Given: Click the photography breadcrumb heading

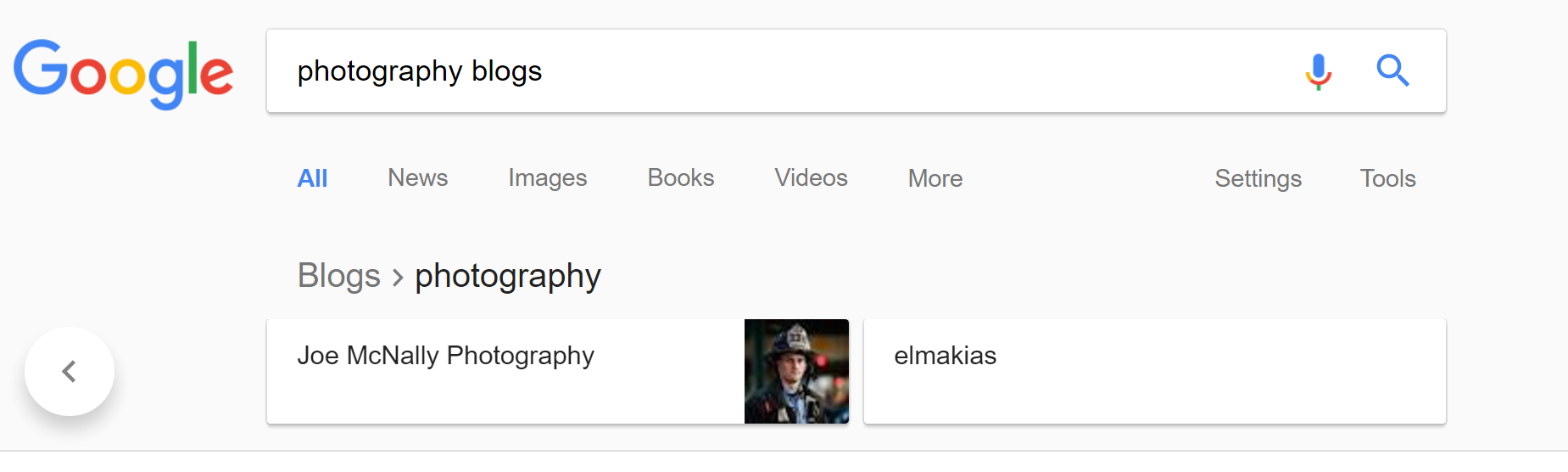Looking at the screenshot, I should coord(507,276).
